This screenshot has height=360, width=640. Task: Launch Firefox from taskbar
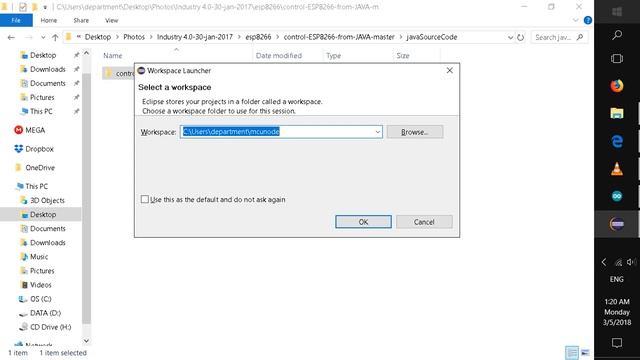click(617, 86)
